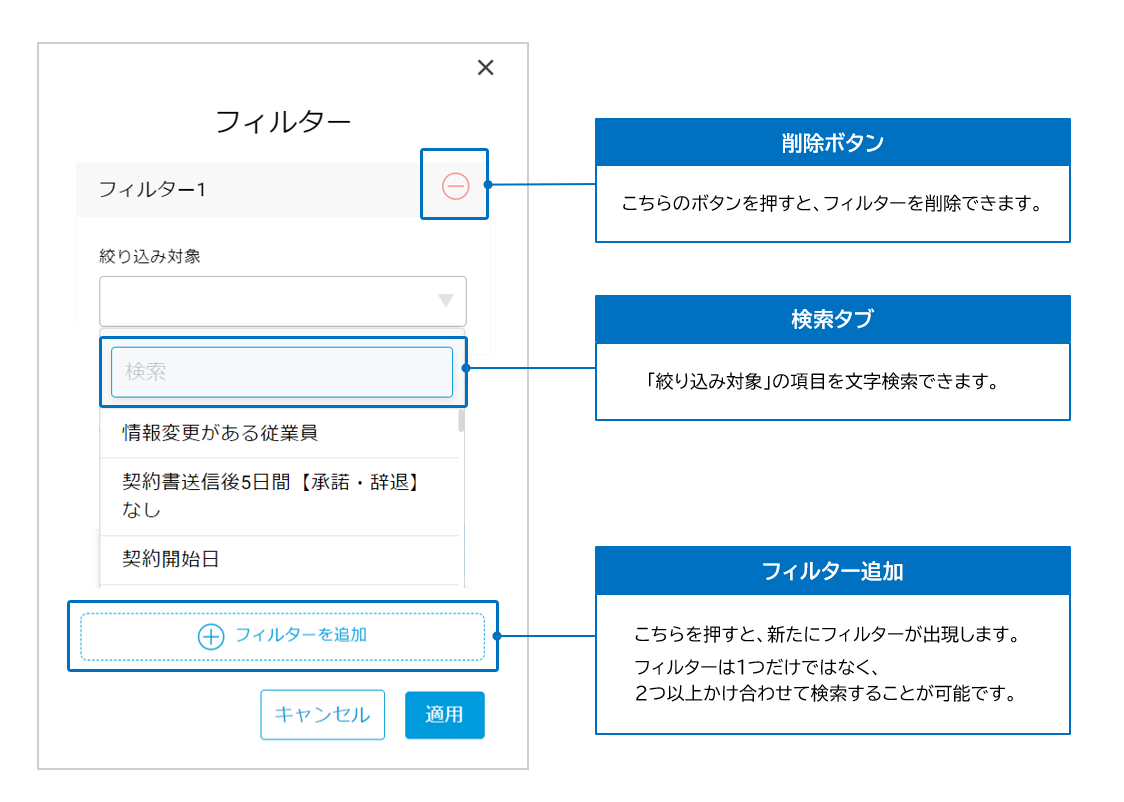Open the 絞り込み対象 combo box

283,301
